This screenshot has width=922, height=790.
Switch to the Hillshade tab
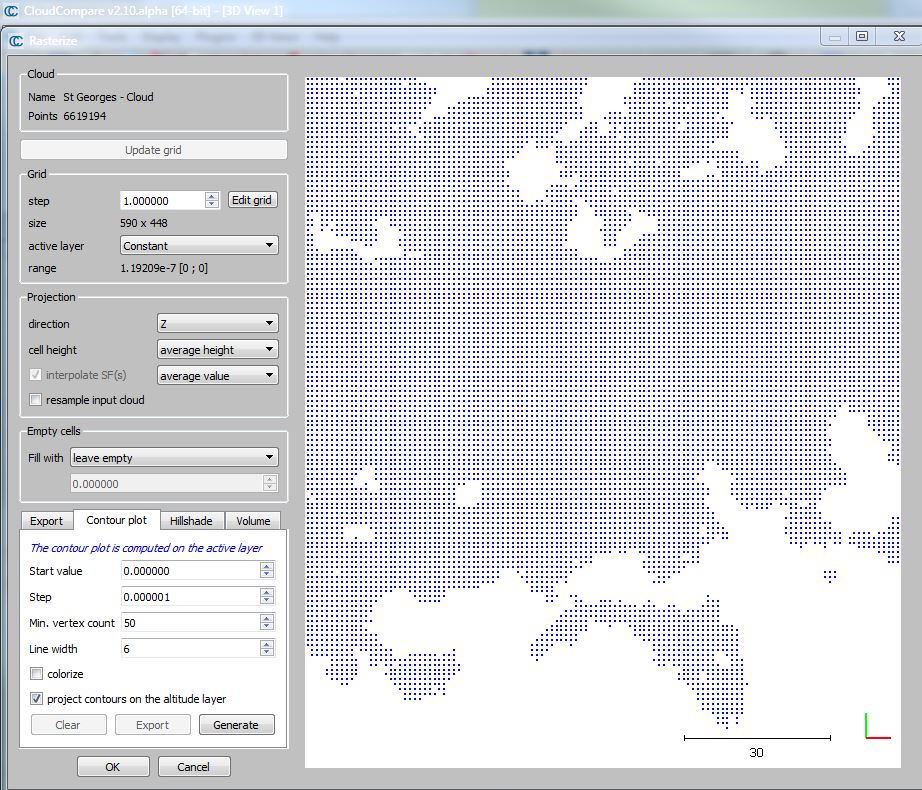click(x=190, y=521)
